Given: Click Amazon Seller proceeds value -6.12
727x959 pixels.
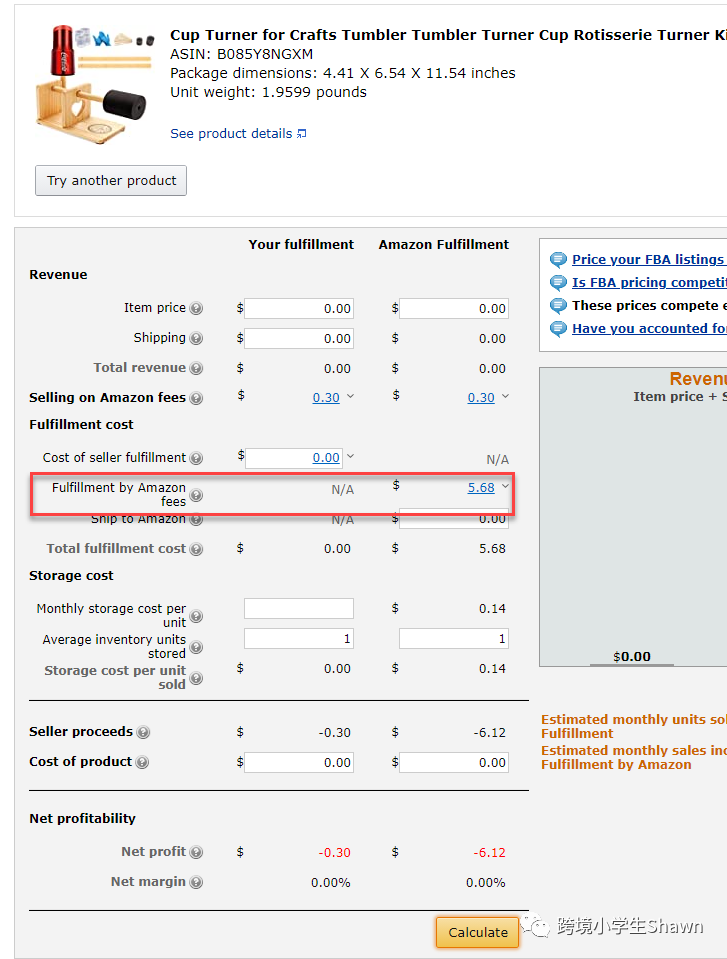Looking at the screenshot, I should [489, 732].
